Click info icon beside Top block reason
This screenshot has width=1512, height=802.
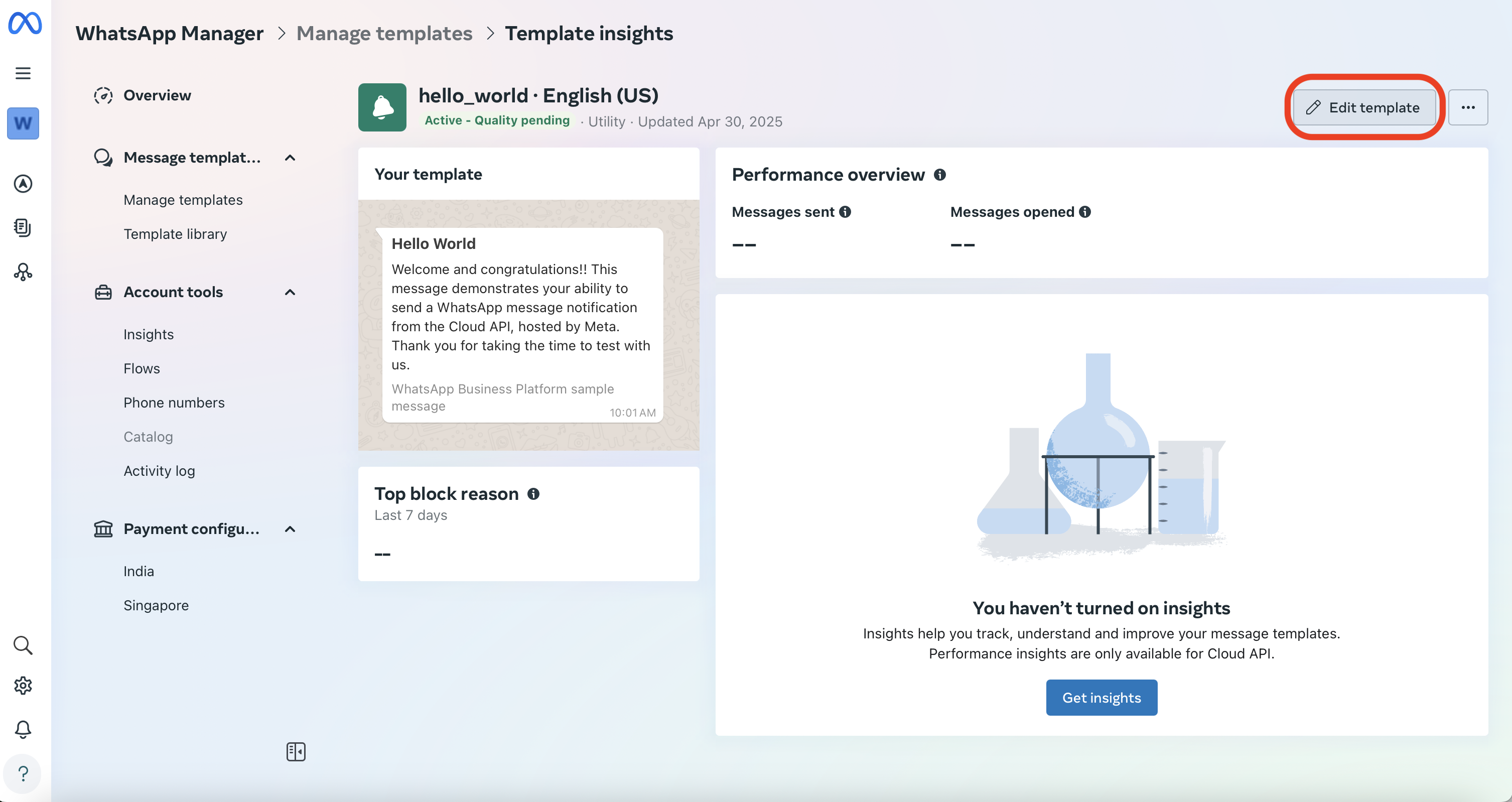point(533,494)
